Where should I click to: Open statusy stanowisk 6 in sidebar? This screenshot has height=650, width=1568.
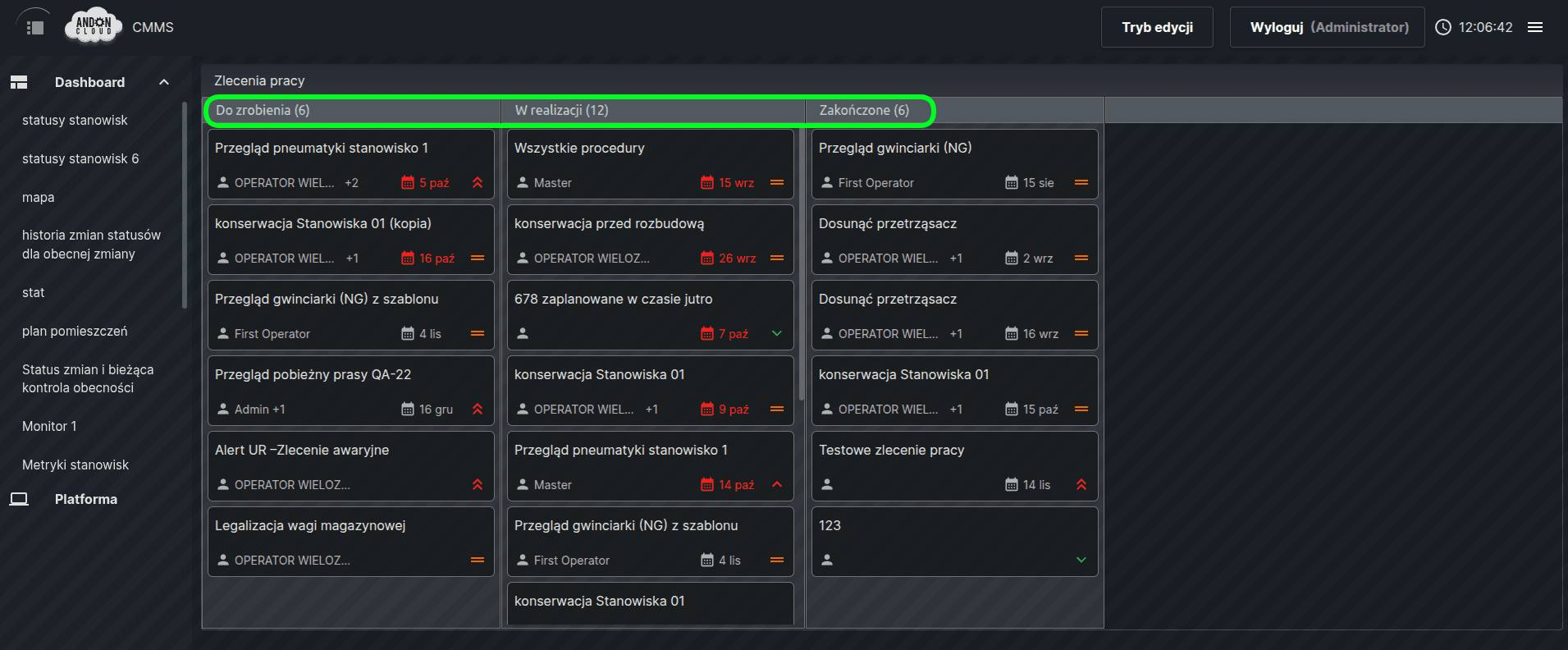coord(80,158)
